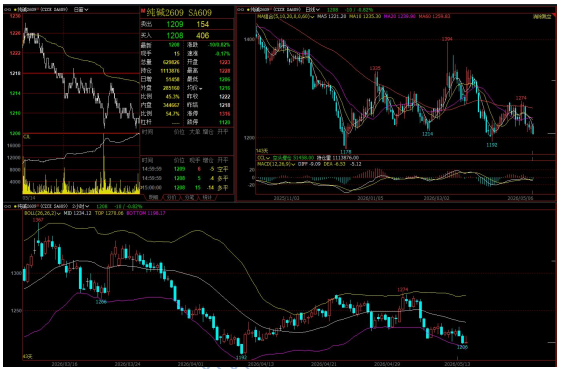Image resolution: width=564 pixels, height=369 pixels.
Task: Click the BOLL TOP 1278.06 readout
Action: [x=109, y=213]
